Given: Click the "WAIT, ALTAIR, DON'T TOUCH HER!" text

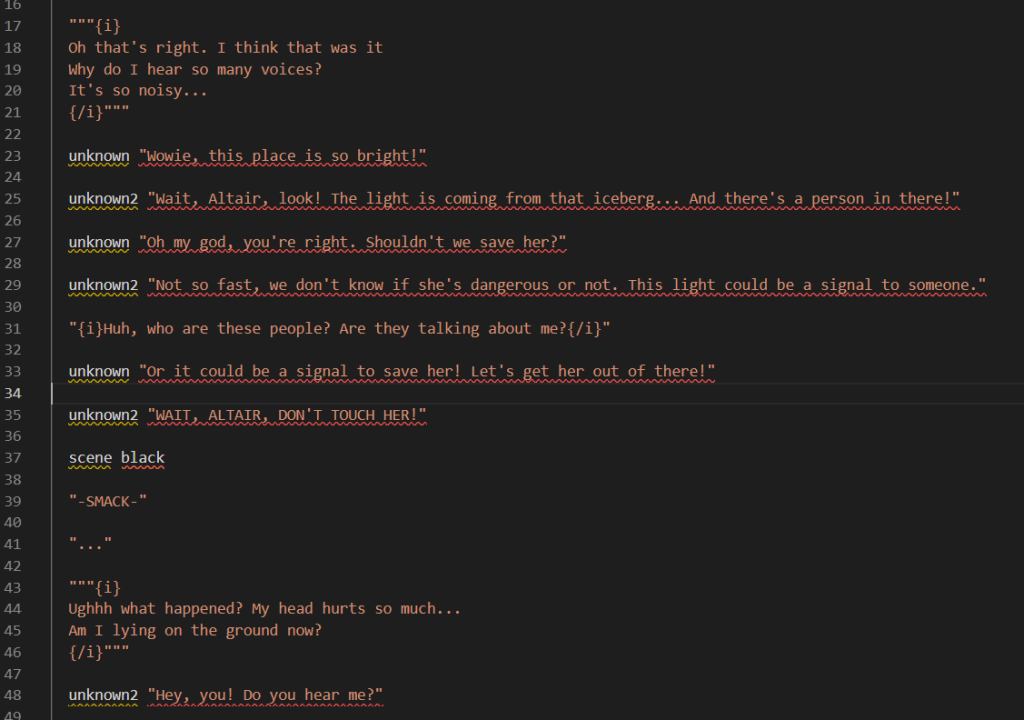Looking at the screenshot, I should pyautogui.click(x=287, y=415).
